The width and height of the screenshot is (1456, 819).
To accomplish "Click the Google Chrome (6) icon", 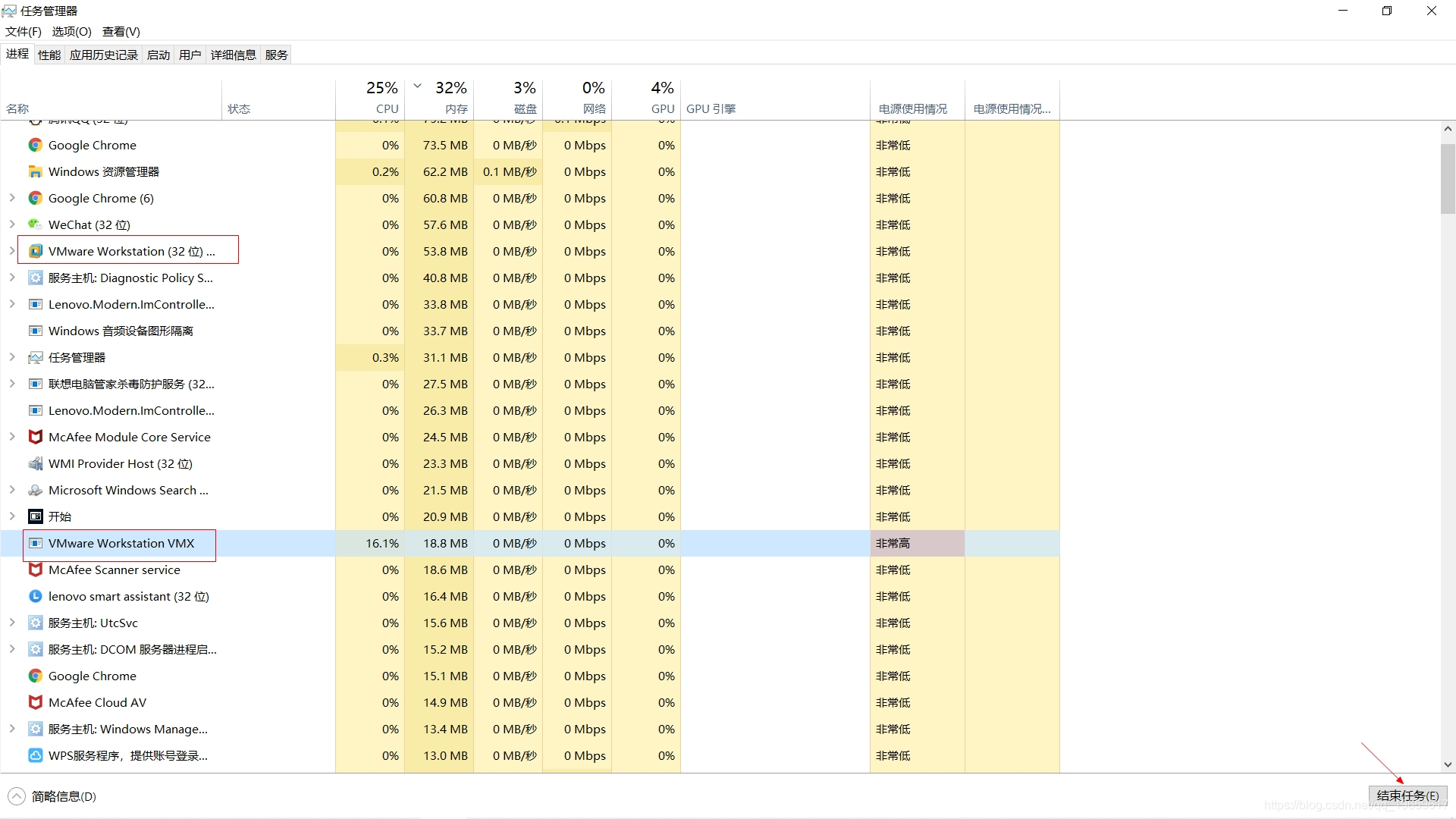I will tap(35, 198).
